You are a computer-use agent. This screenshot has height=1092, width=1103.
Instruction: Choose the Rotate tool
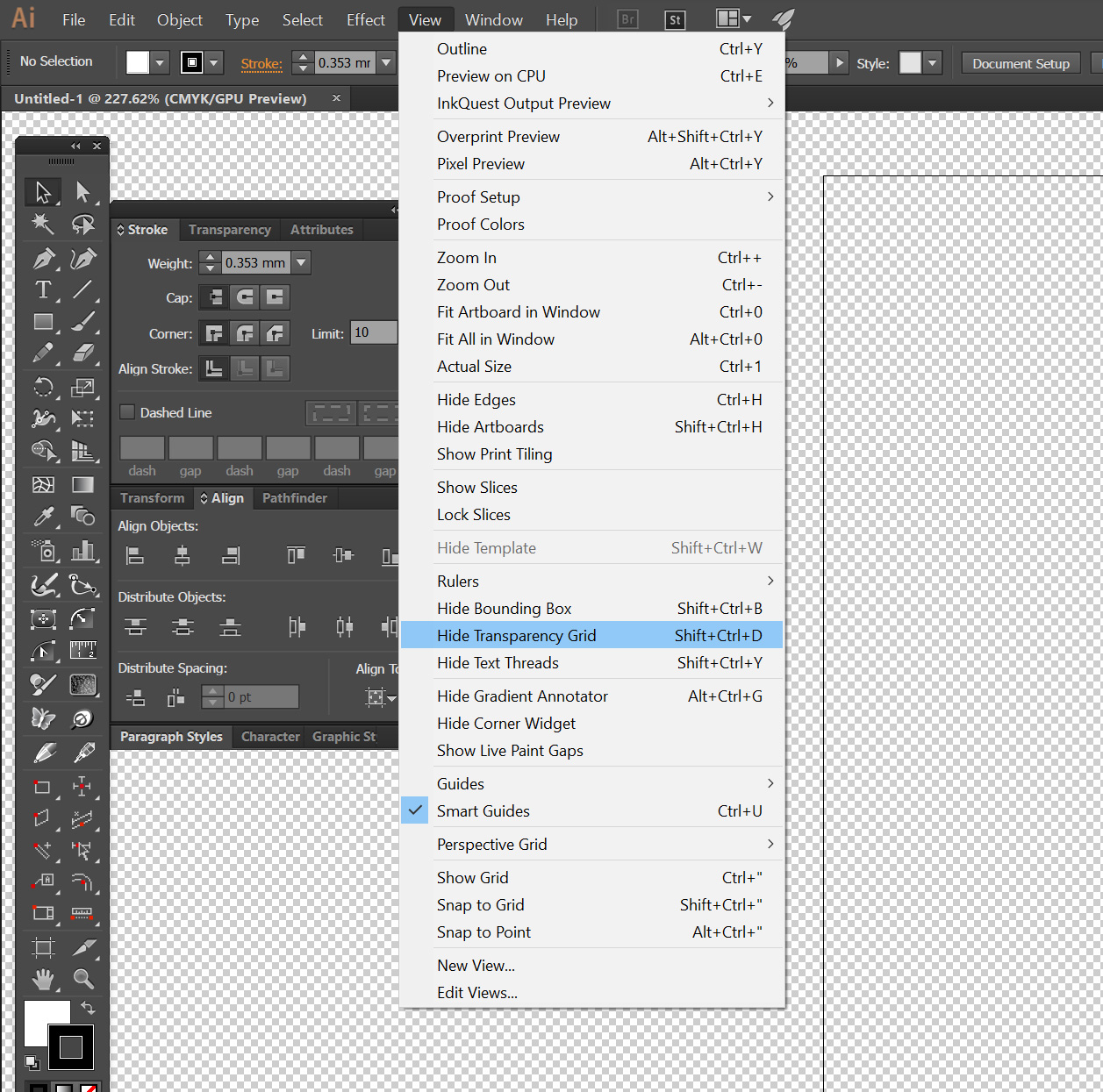click(43, 387)
